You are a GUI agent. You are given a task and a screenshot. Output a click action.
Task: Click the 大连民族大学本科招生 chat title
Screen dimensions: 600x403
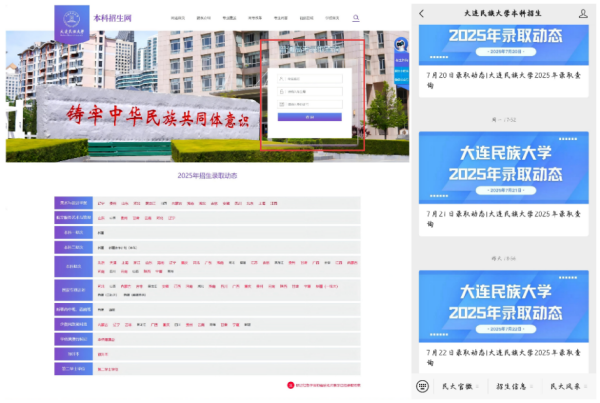point(503,13)
